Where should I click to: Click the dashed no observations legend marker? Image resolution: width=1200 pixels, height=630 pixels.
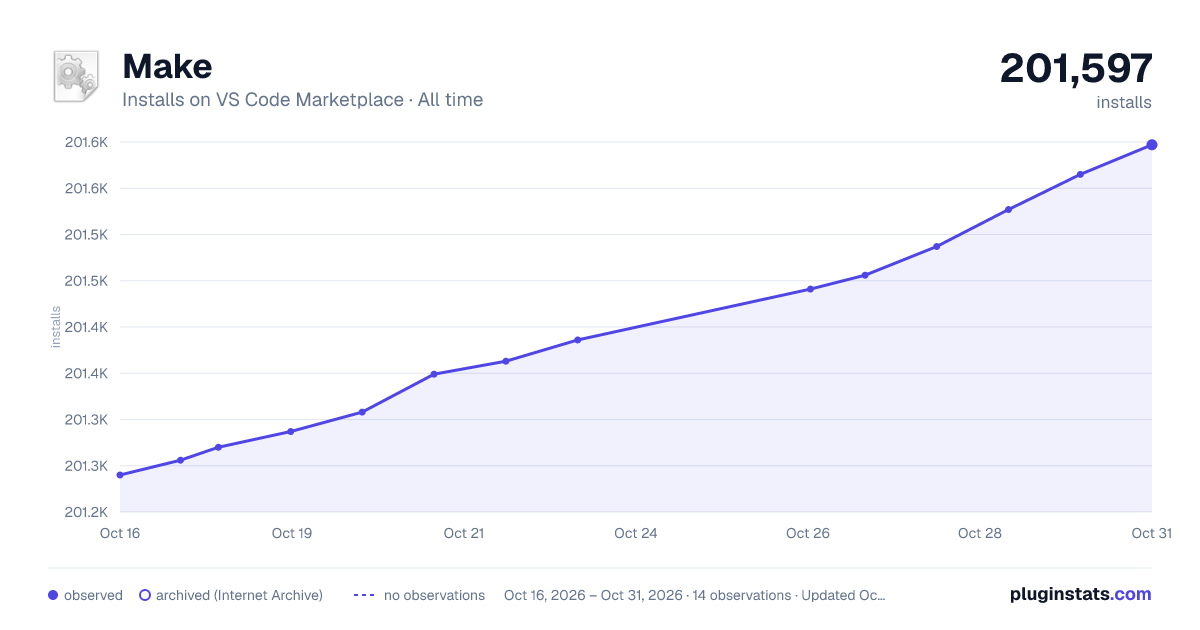point(364,595)
